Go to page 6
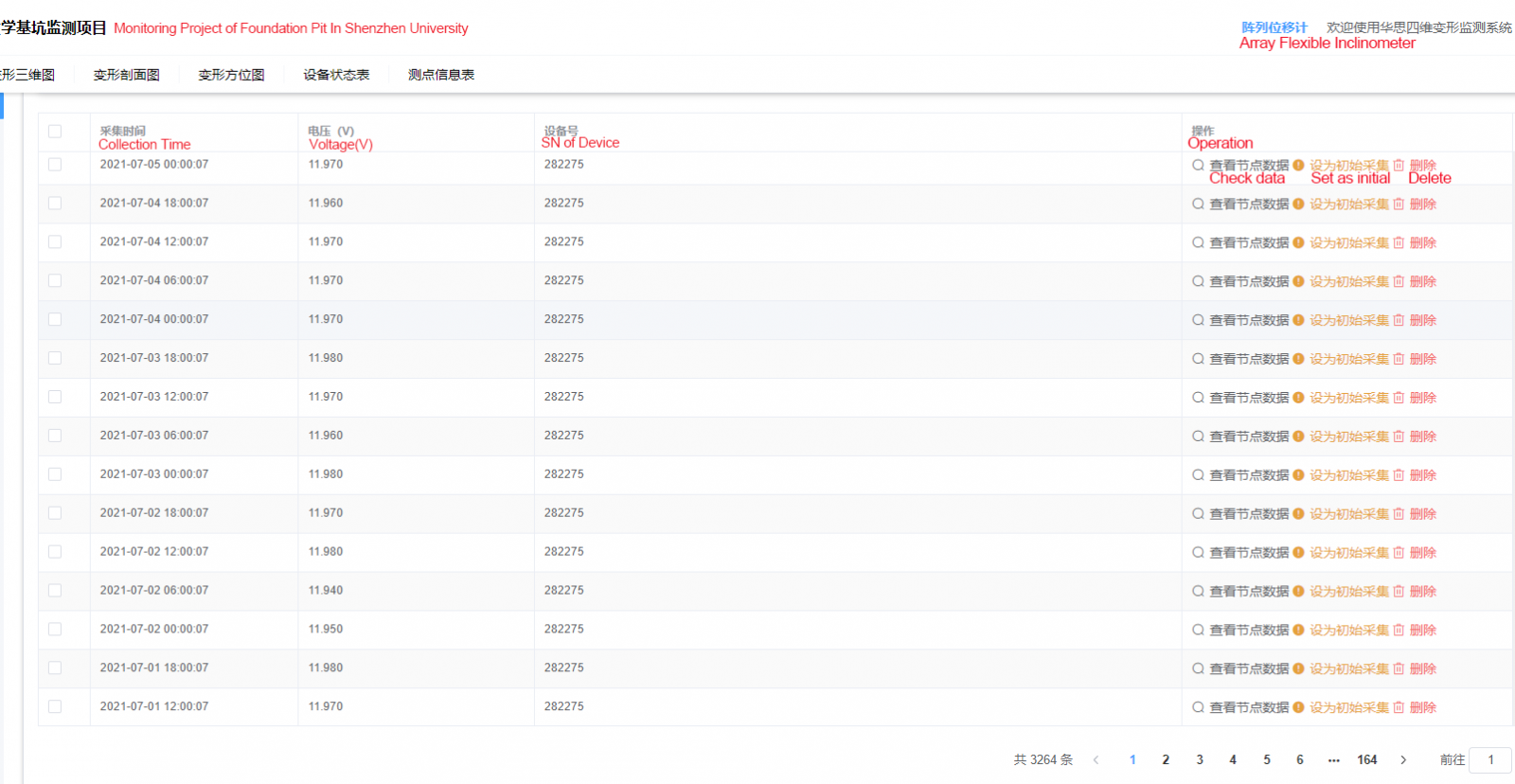The height and width of the screenshot is (784, 1515). (x=1300, y=759)
